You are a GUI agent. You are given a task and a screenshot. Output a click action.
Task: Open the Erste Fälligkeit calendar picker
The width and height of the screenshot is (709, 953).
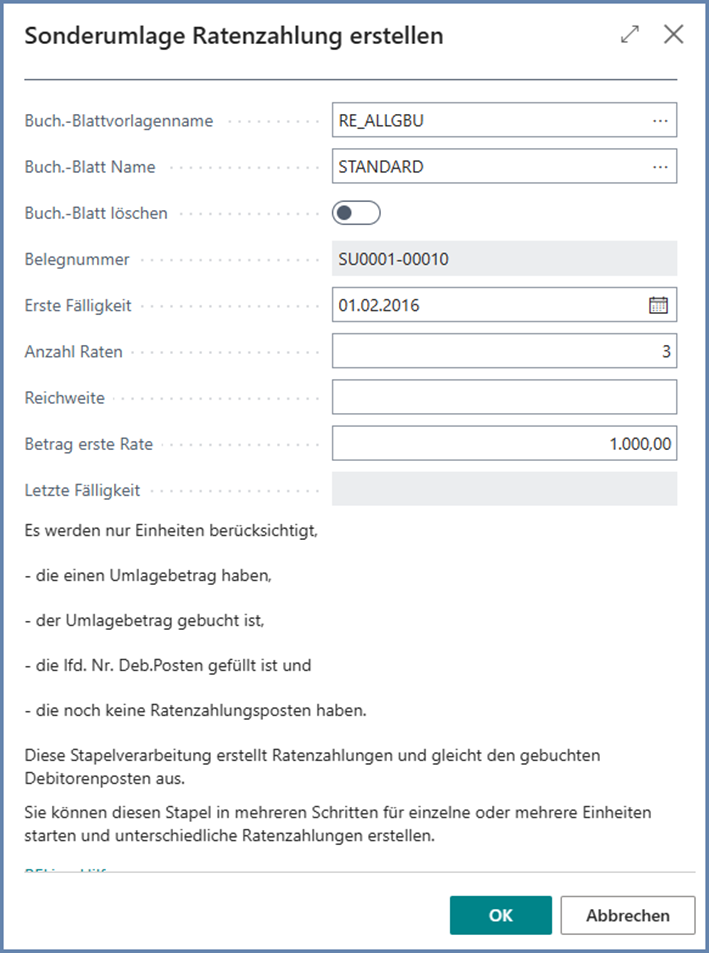tap(658, 305)
